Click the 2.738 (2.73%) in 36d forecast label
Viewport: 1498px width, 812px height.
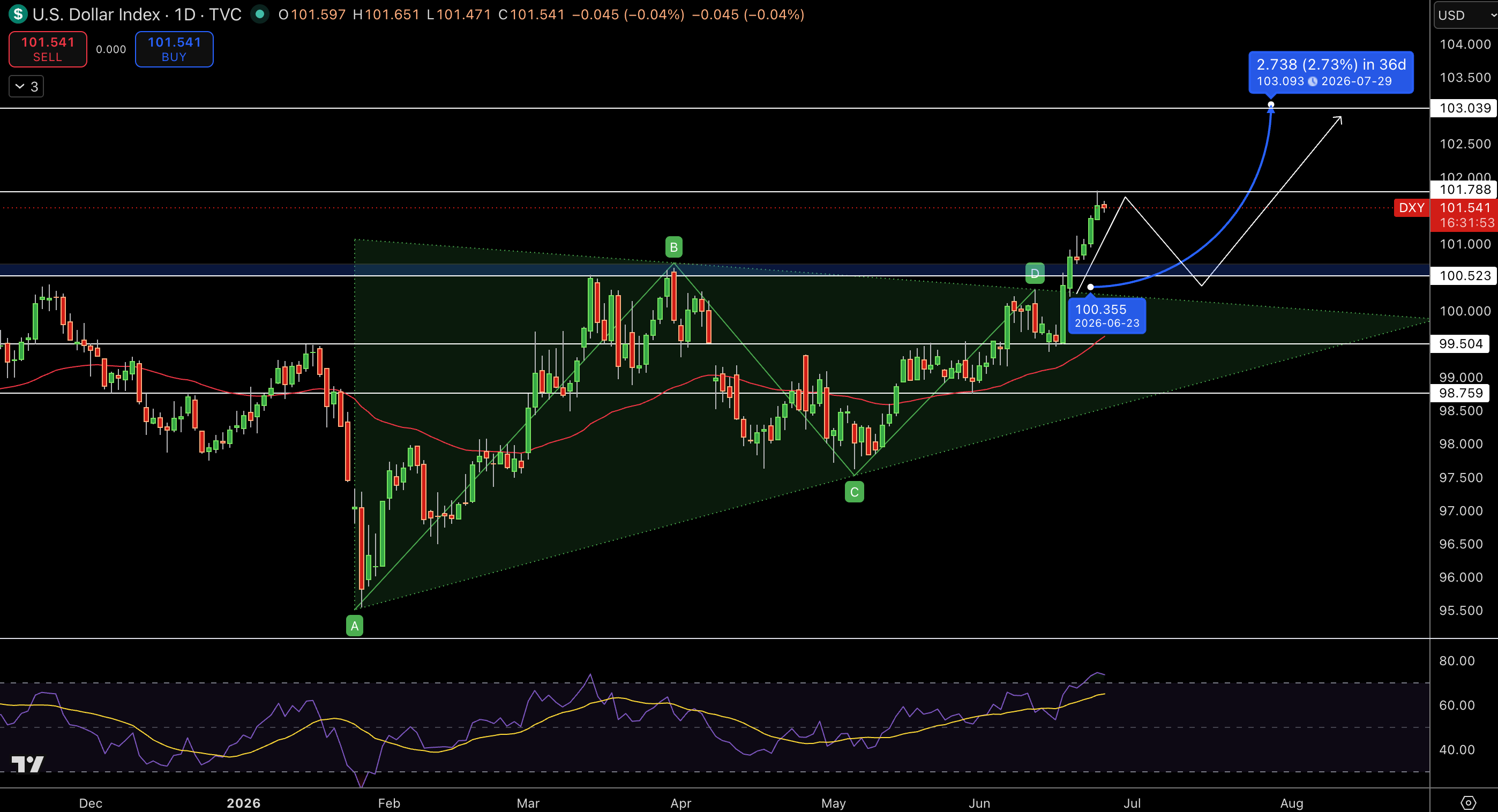click(x=1330, y=72)
